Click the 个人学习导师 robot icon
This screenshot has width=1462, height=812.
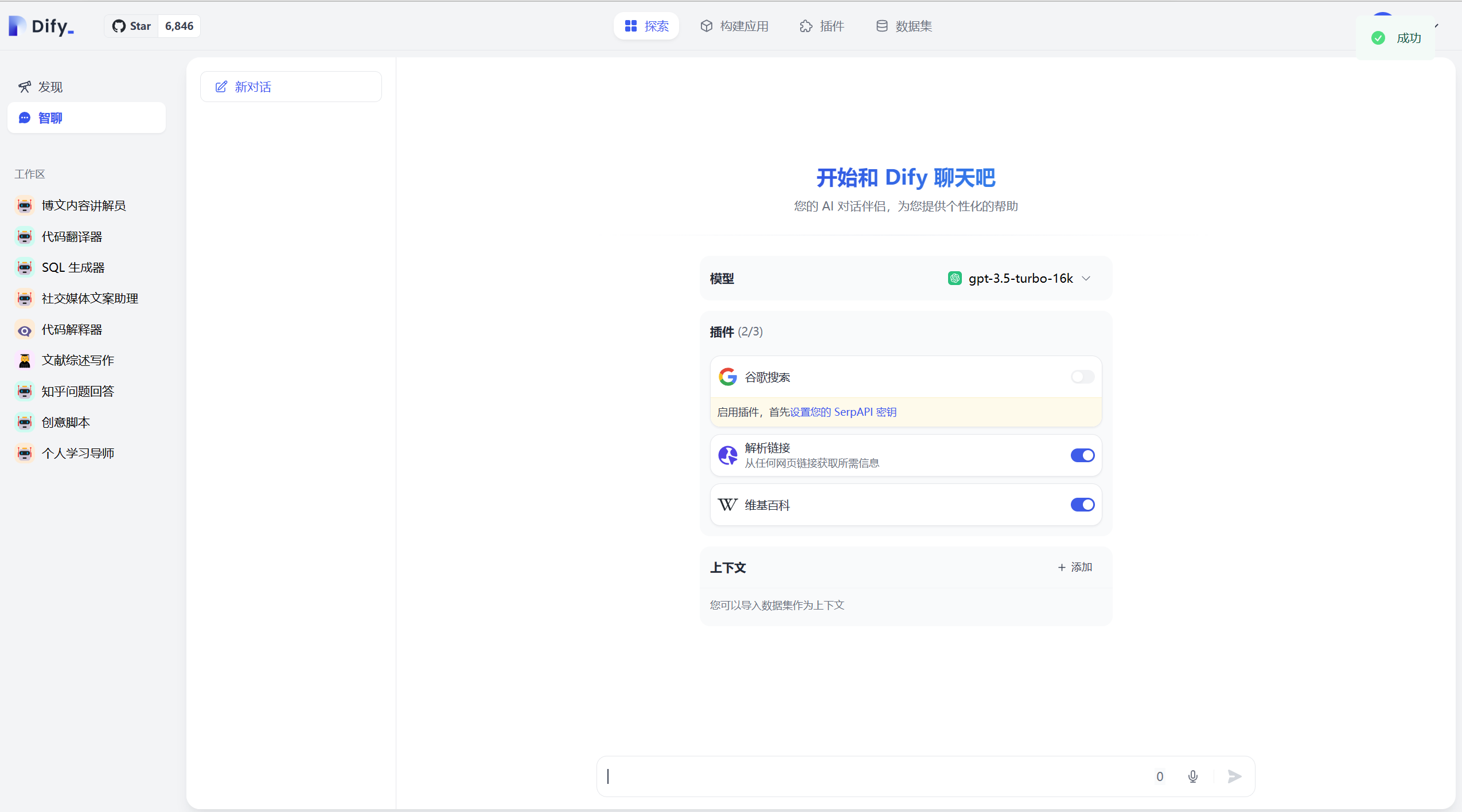coord(24,453)
